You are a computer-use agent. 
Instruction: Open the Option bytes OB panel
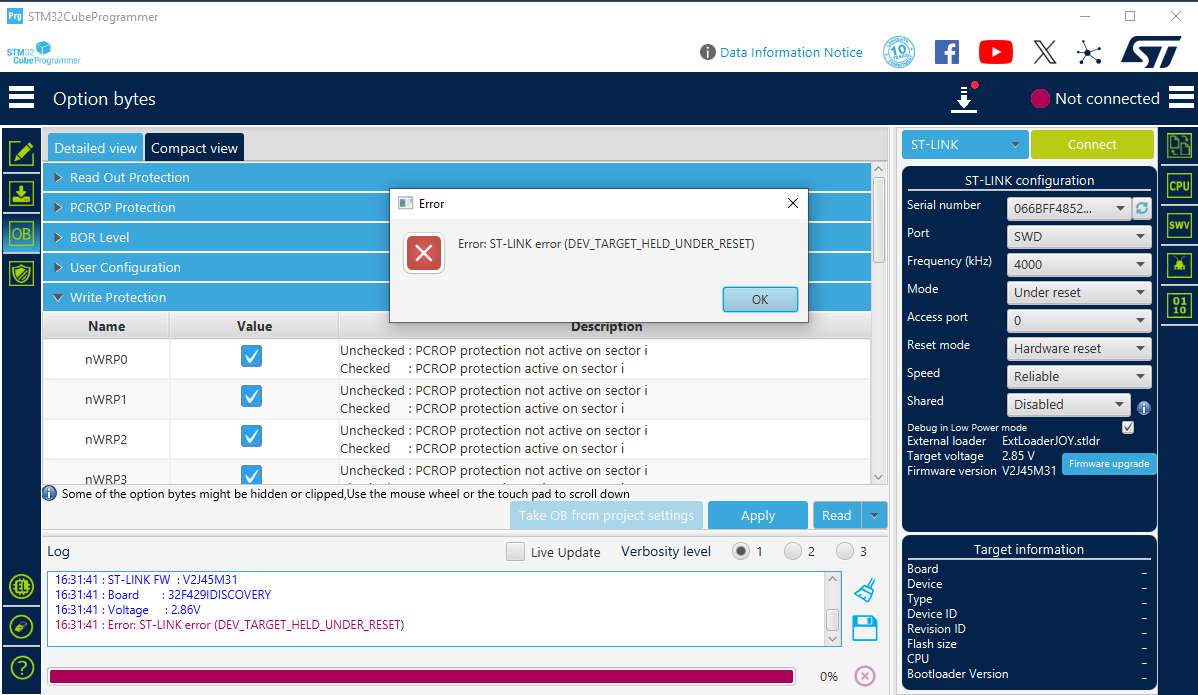21,233
